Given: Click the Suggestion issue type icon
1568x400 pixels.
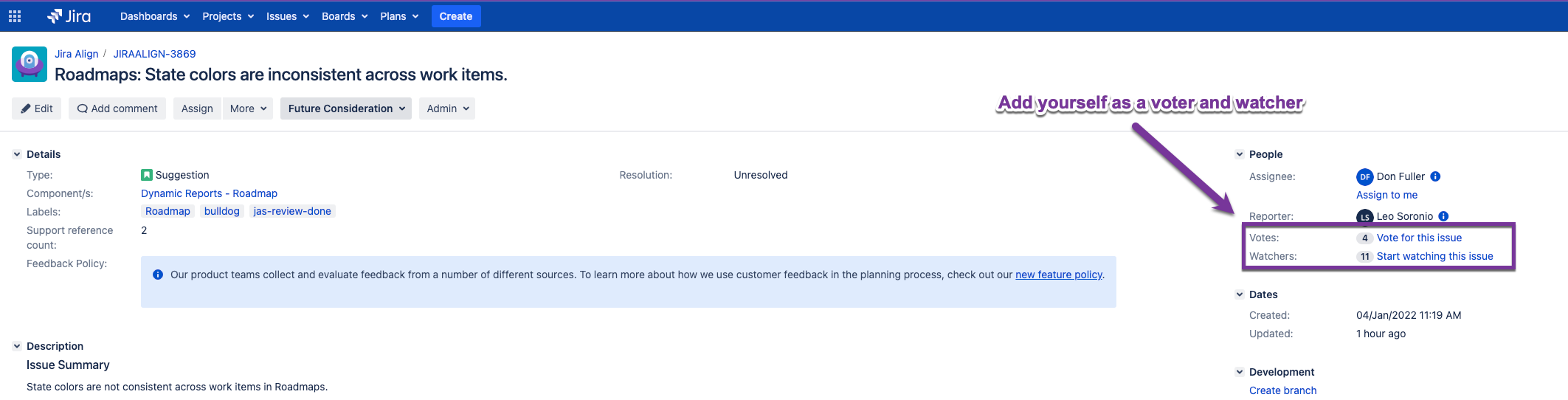Looking at the screenshot, I should (x=146, y=175).
